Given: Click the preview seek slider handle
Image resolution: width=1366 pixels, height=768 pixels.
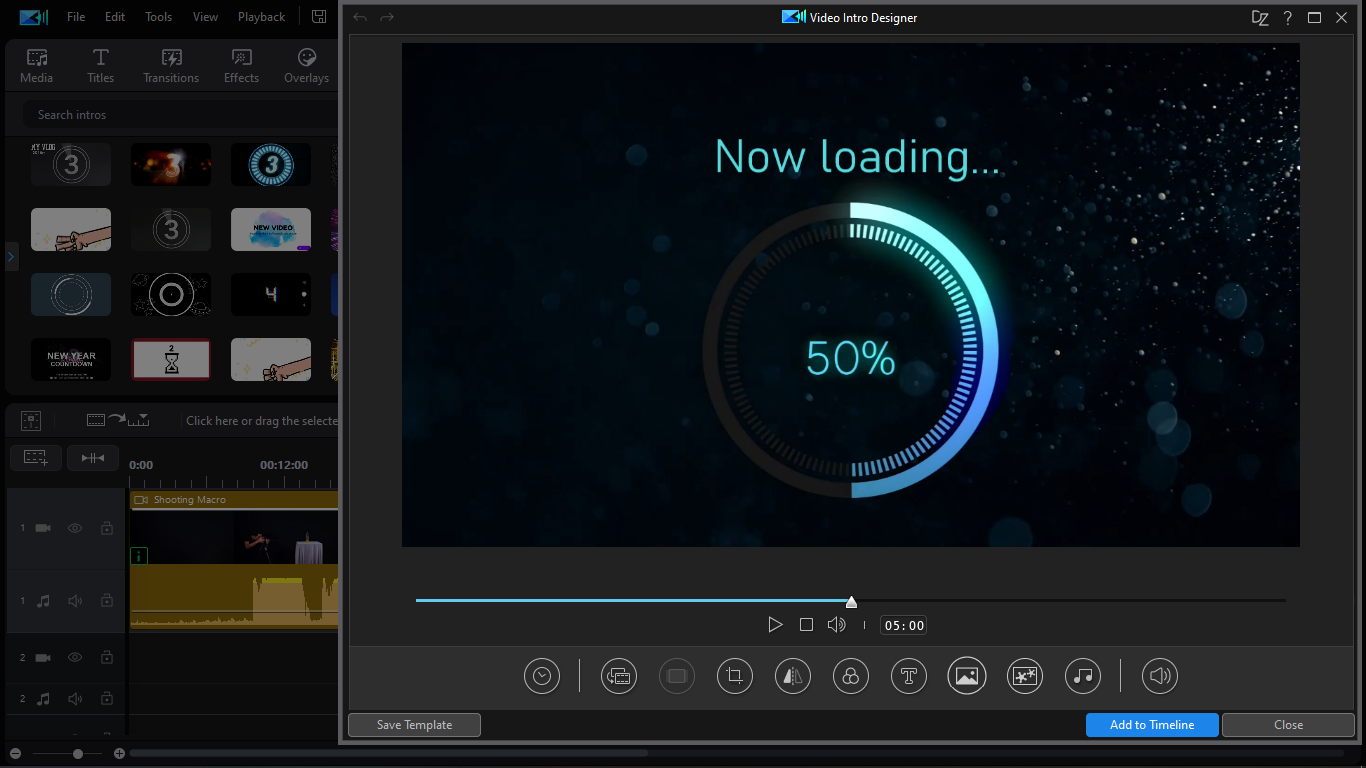Looking at the screenshot, I should 851,602.
